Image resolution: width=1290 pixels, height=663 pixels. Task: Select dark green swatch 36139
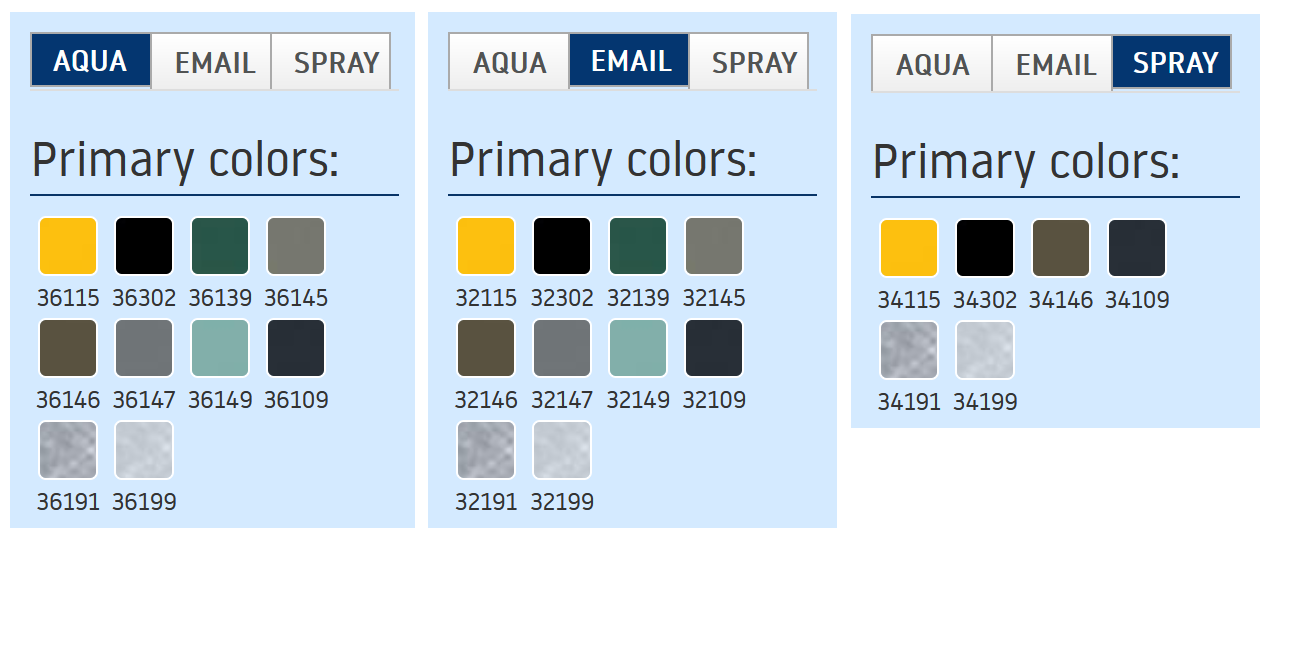coord(220,246)
